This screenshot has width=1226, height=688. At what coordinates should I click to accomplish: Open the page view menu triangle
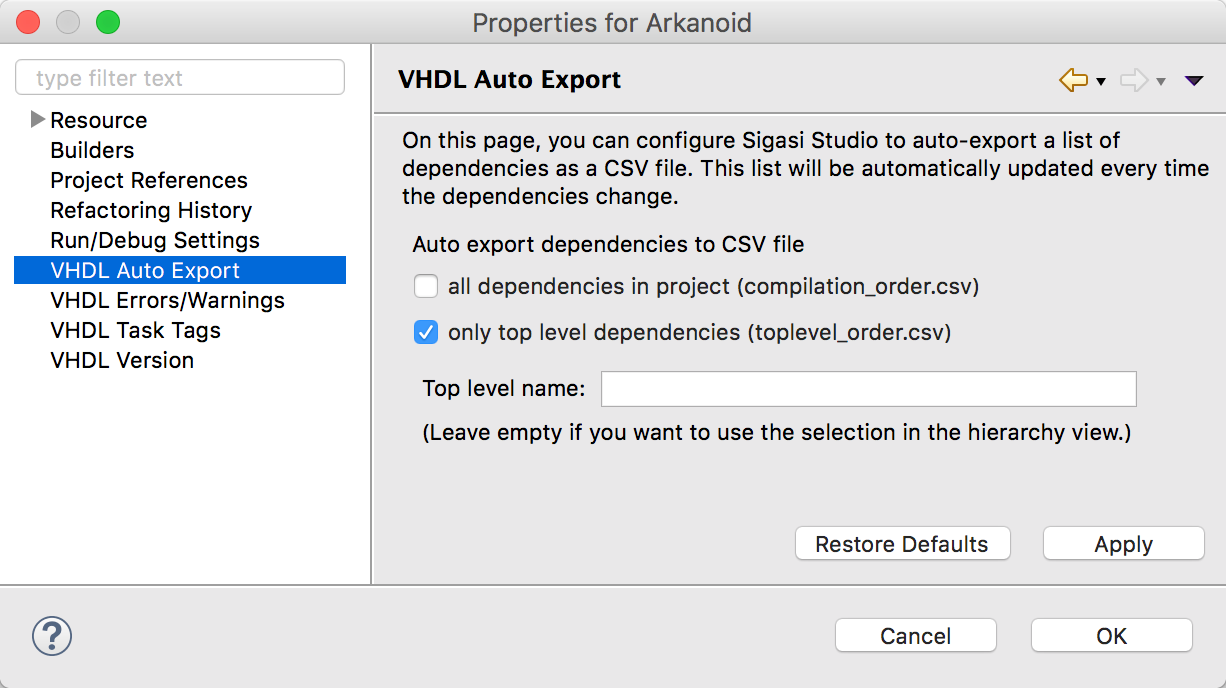point(1193,81)
